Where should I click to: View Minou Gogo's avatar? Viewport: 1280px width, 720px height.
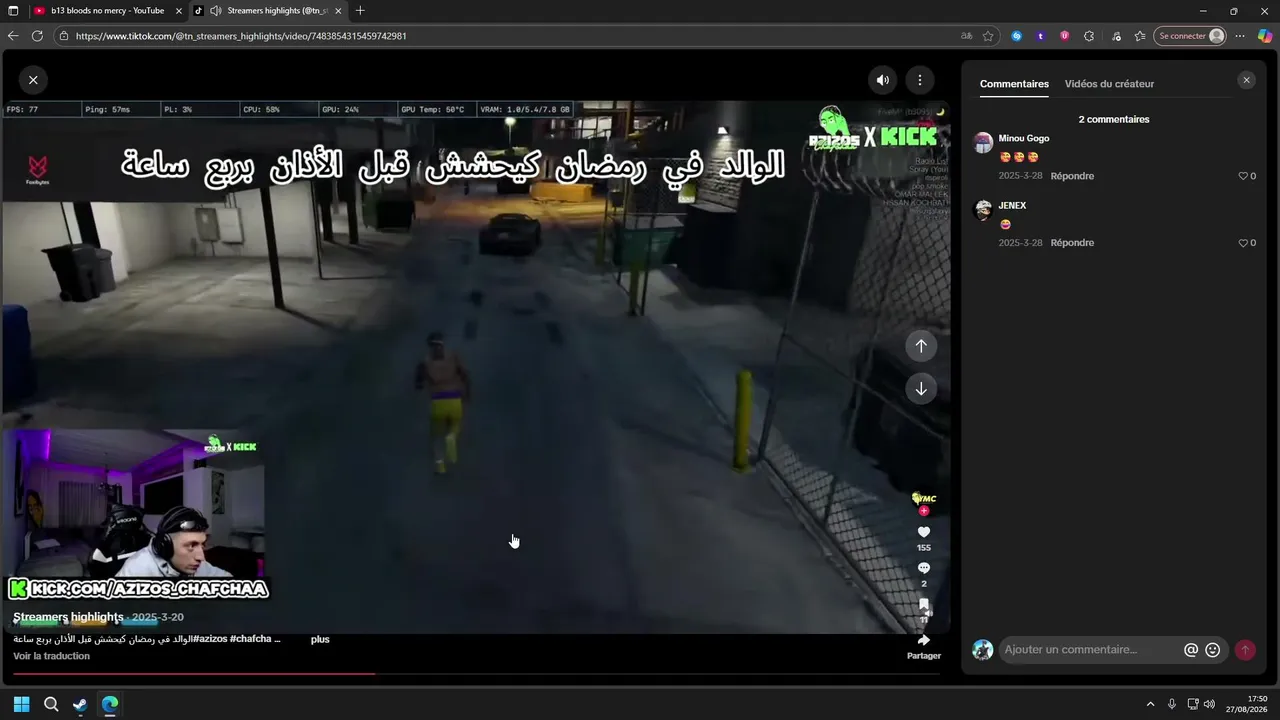[x=983, y=142]
